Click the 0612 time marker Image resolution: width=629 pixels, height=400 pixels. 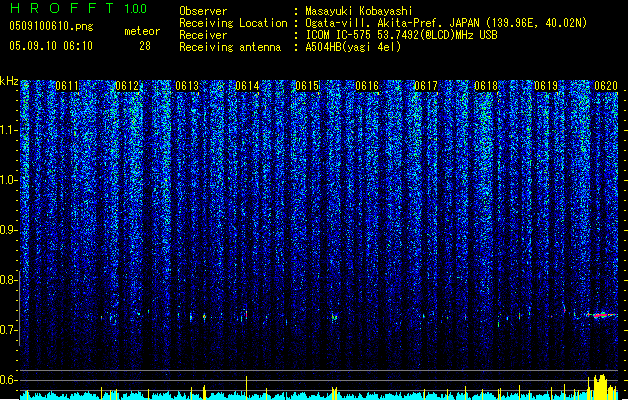127,86
